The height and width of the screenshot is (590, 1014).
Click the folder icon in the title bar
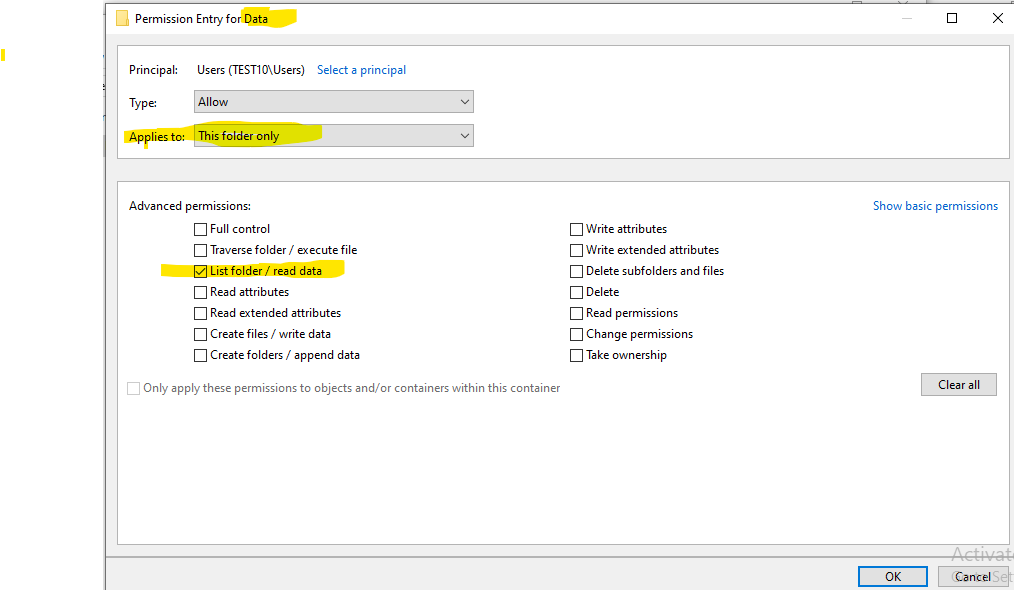coord(122,17)
